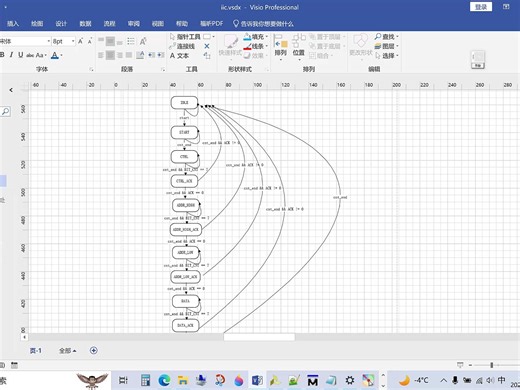Toggle strikethrough abc formatting
The image size is (520, 390).
30,55
